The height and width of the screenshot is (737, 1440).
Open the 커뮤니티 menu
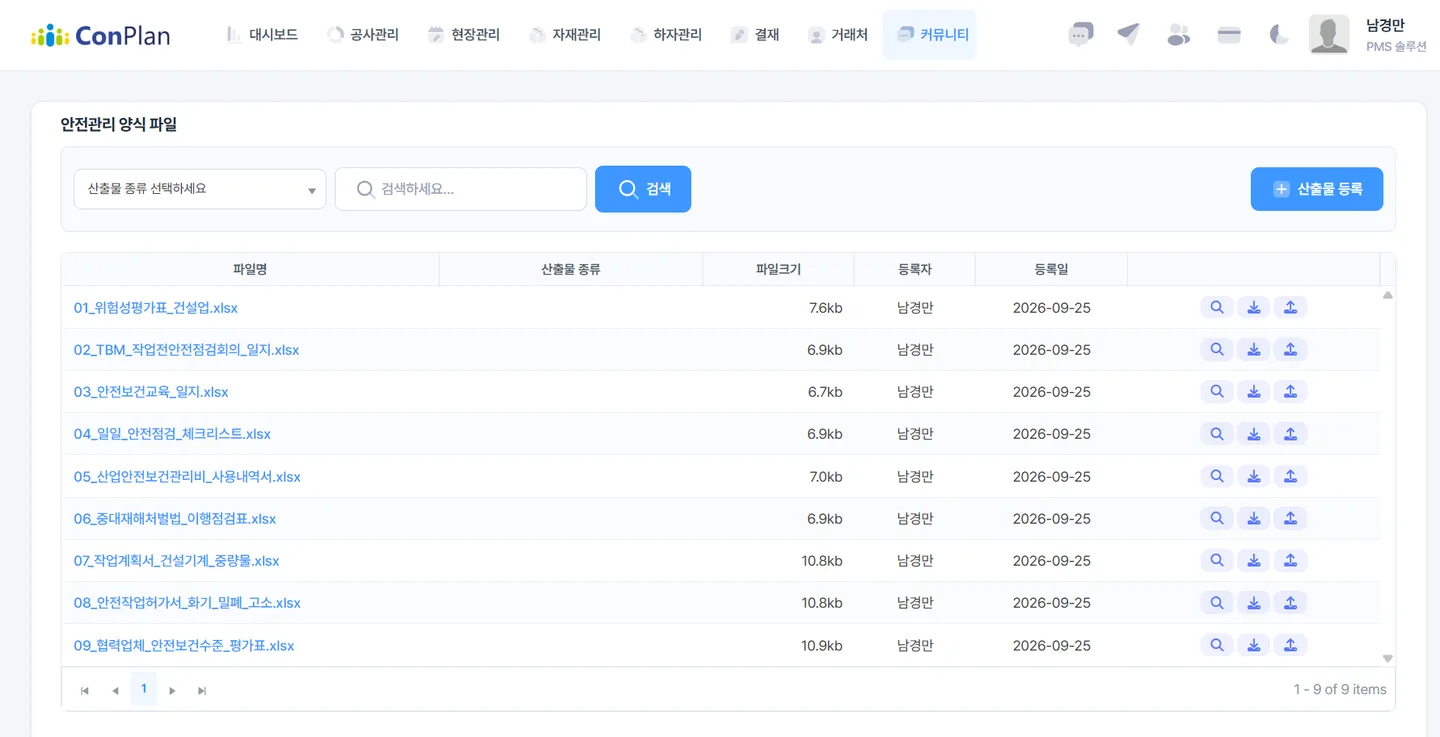click(x=930, y=35)
